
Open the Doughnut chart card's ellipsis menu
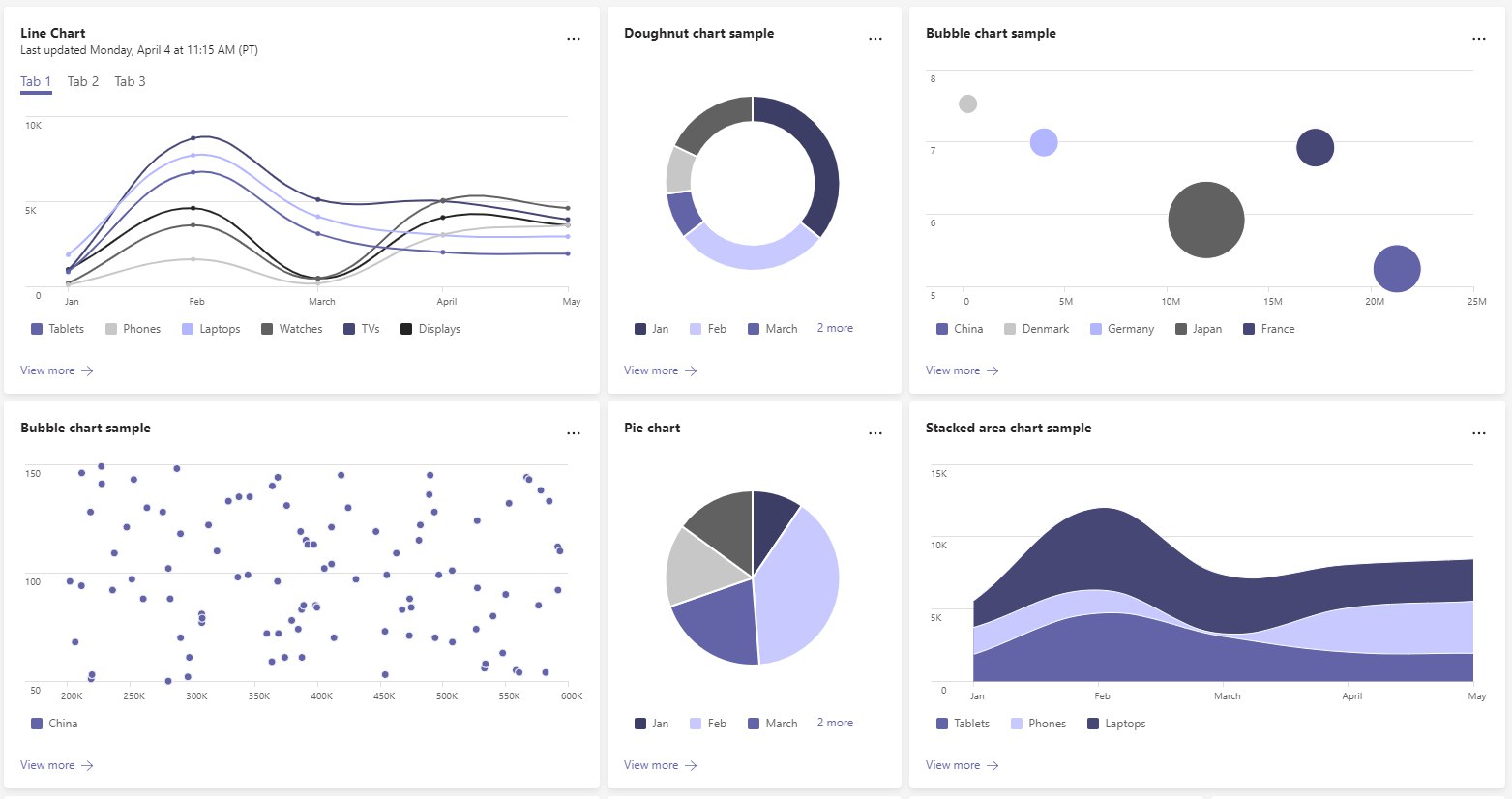[875, 39]
